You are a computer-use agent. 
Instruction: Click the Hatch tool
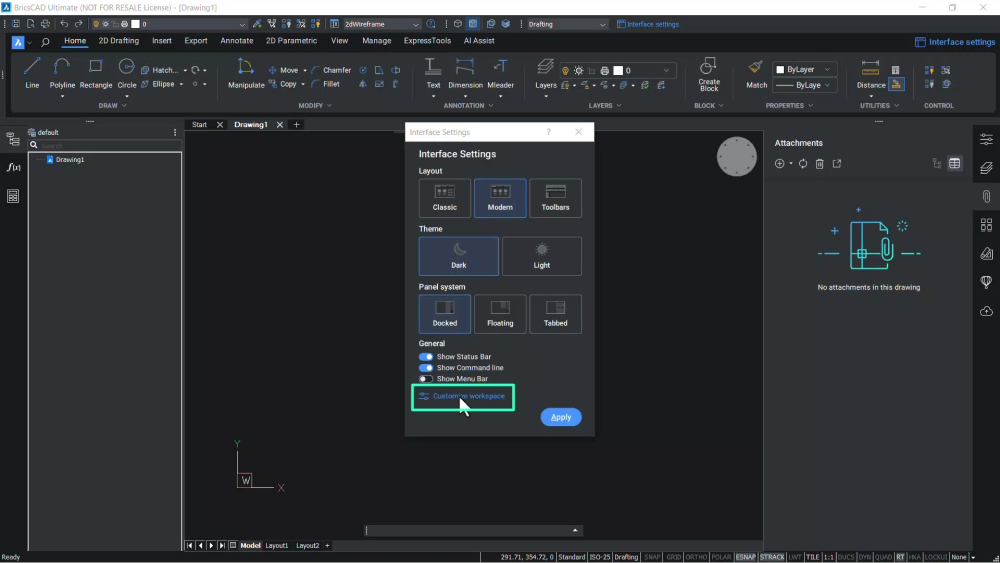tap(159, 70)
